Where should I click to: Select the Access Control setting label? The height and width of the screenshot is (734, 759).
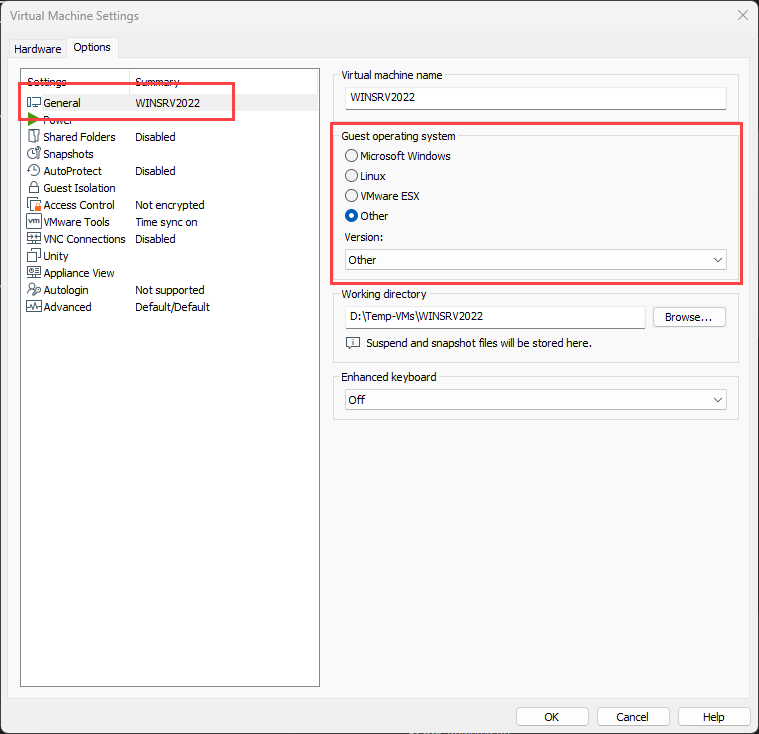pos(79,205)
